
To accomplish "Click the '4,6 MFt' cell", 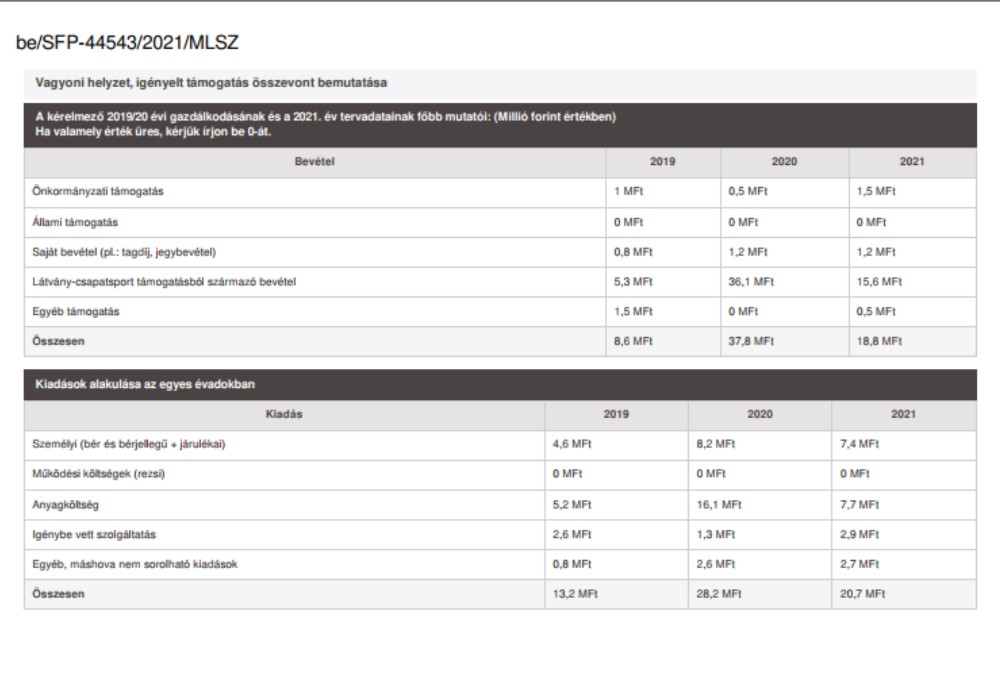I will (572, 444).
